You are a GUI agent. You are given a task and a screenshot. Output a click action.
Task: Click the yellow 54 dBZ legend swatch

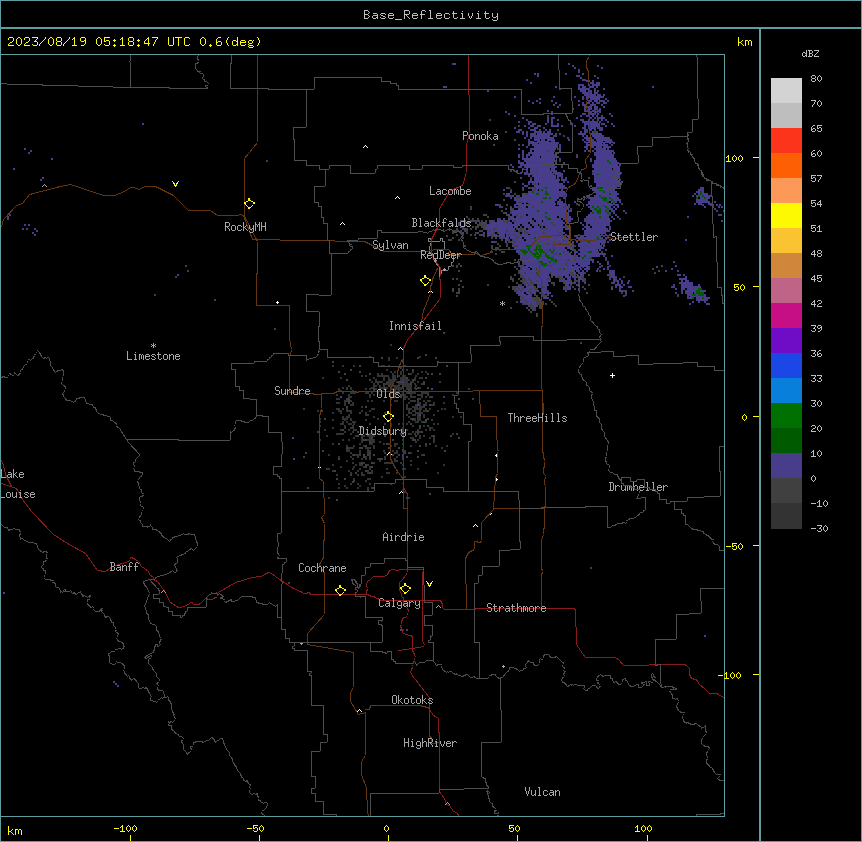[786, 215]
